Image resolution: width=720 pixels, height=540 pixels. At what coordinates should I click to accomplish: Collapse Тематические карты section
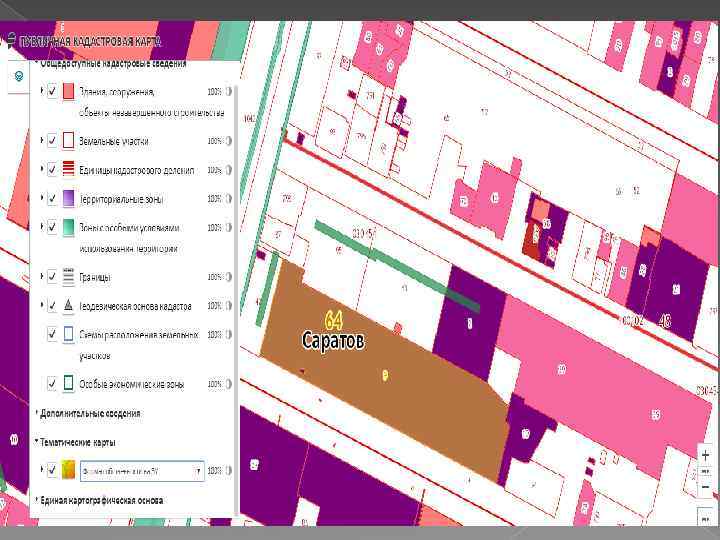[37, 442]
